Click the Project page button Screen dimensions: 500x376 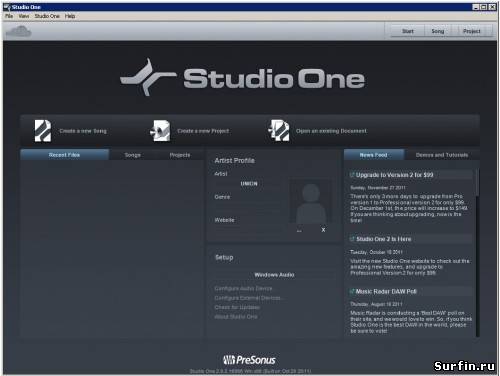tap(472, 31)
